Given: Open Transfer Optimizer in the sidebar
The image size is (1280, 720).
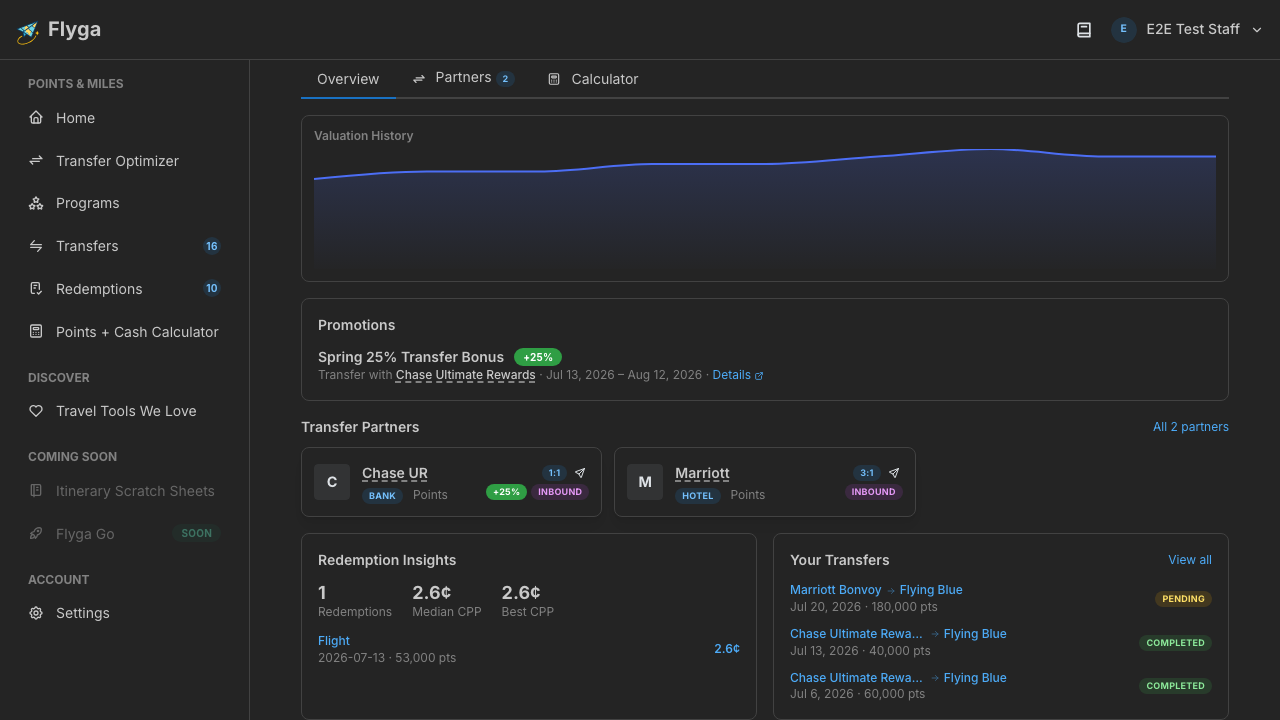Looking at the screenshot, I should pos(124,161).
